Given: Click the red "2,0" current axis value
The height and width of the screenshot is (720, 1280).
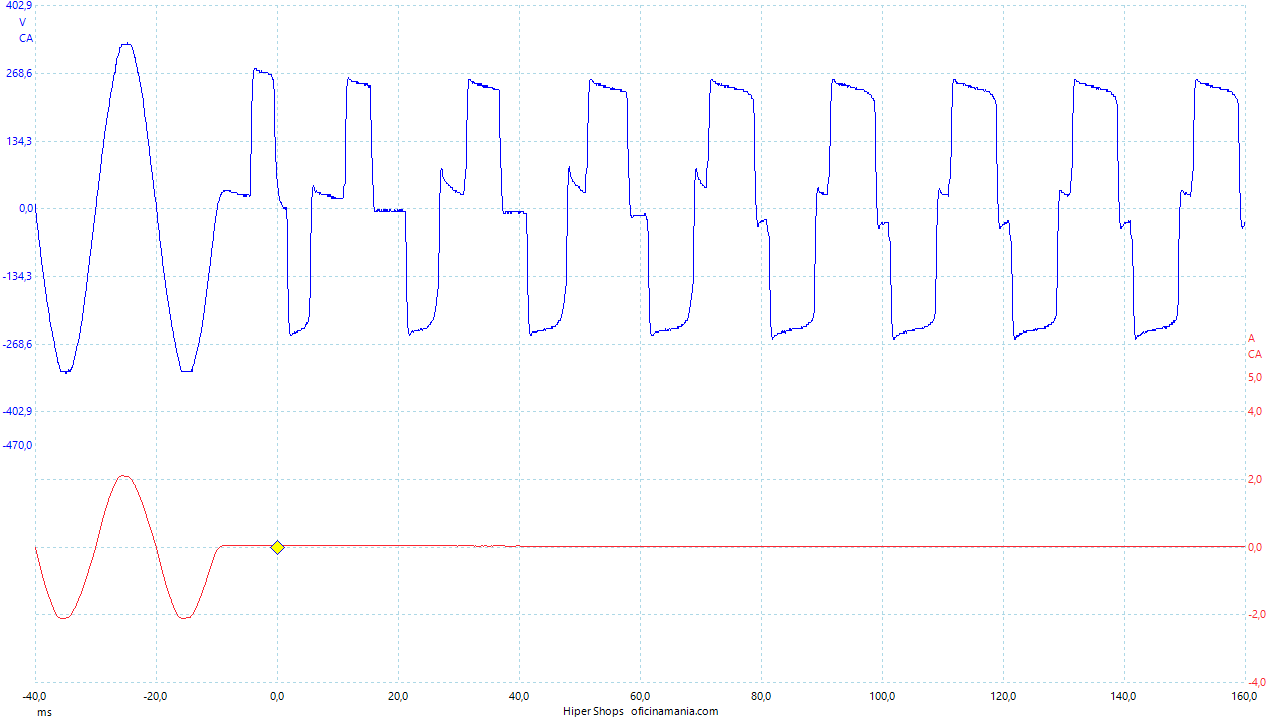Looking at the screenshot, I should coord(1255,479).
